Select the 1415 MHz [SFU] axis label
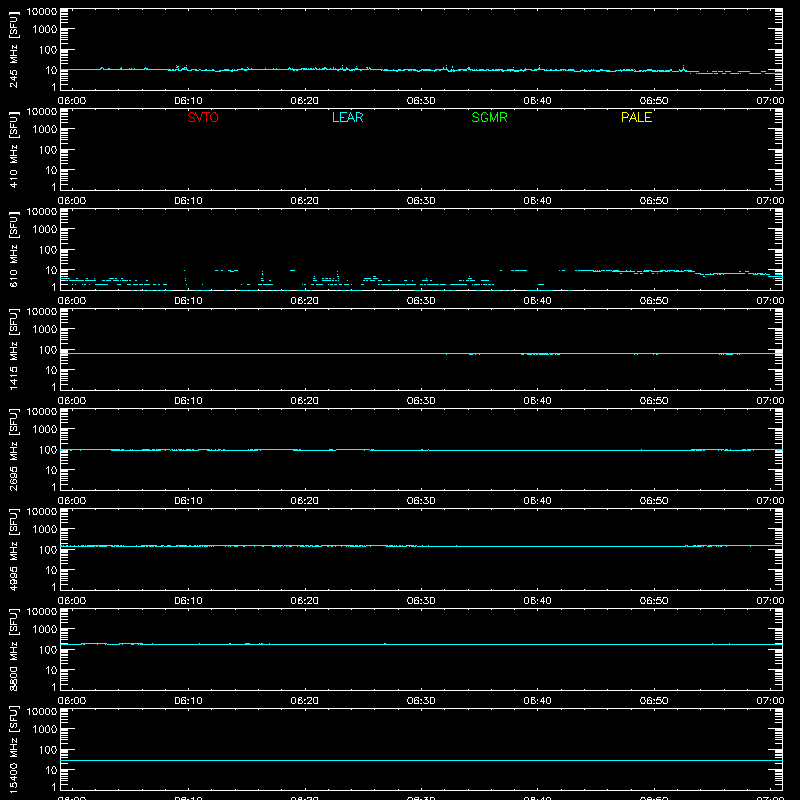800x800 pixels. [14, 349]
